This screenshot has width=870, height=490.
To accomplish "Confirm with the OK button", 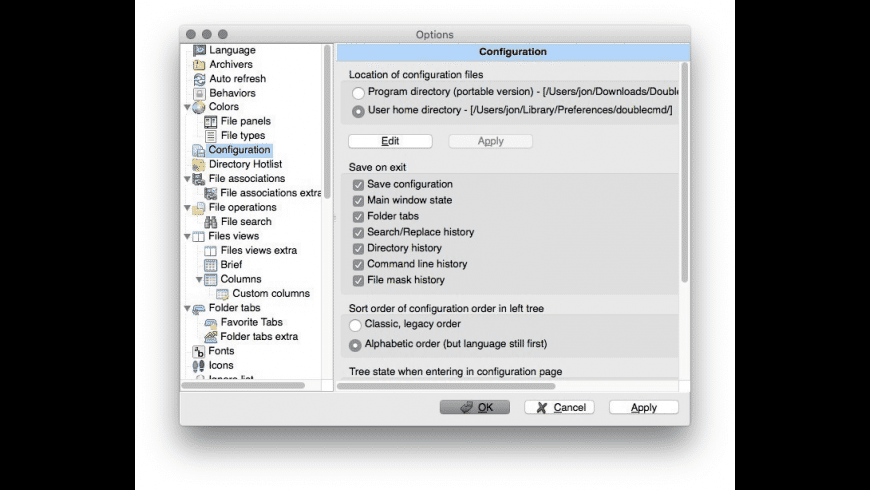I will [475, 407].
